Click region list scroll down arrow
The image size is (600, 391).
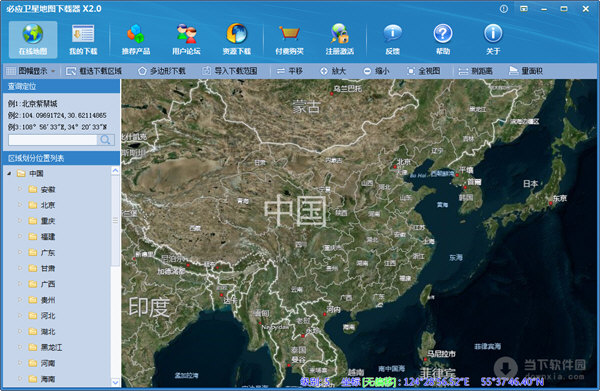point(115,382)
